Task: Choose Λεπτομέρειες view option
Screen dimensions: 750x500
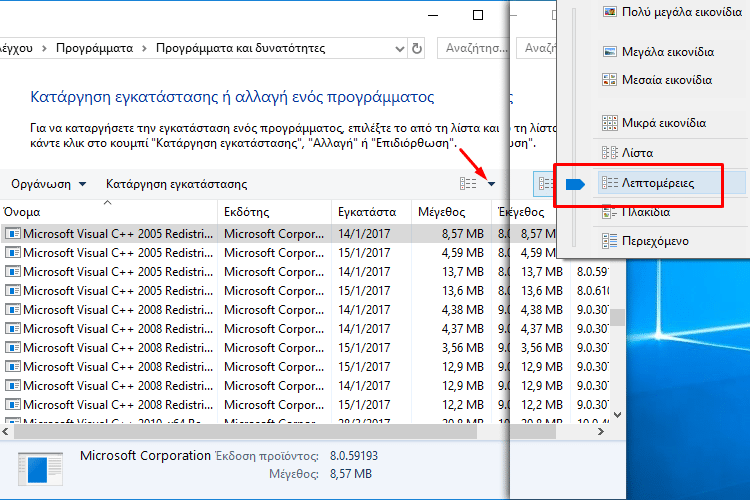Action: tap(672, 183)
